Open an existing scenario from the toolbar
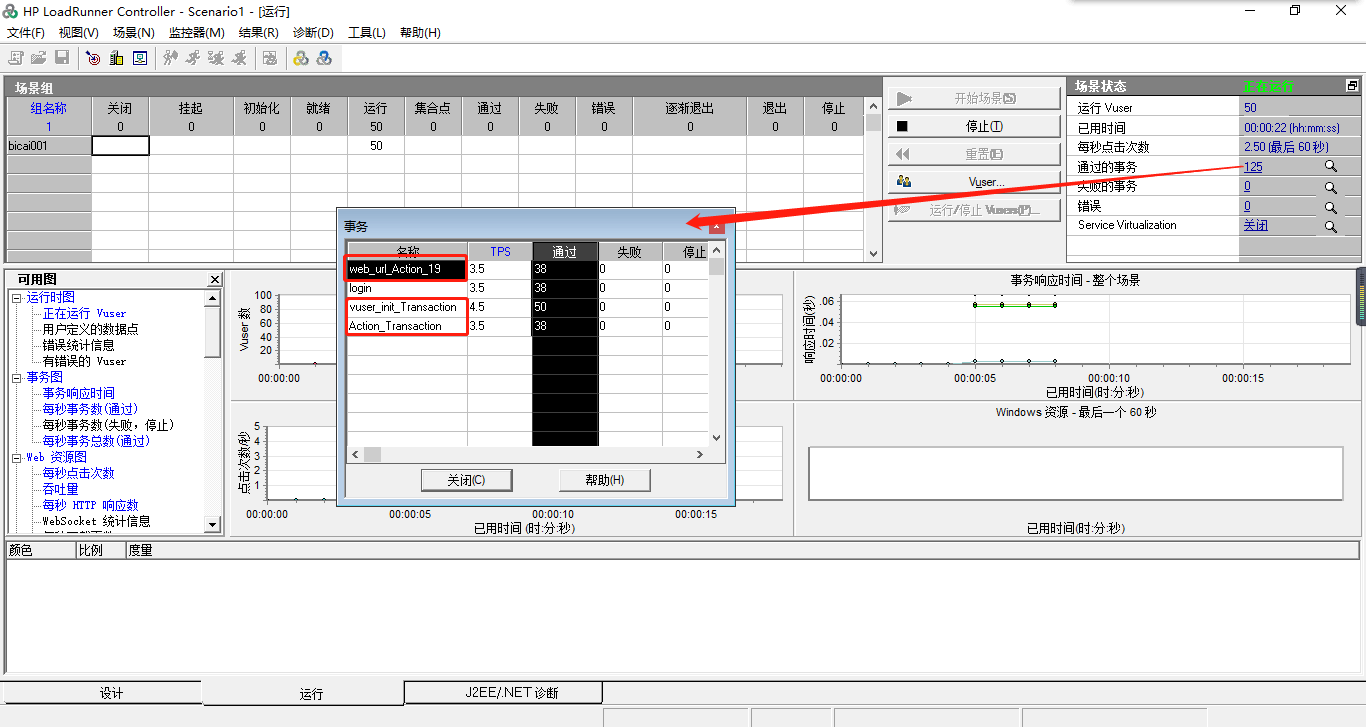Image resolution: width=1366 pixels, height=727 pixels. (38, 58)
